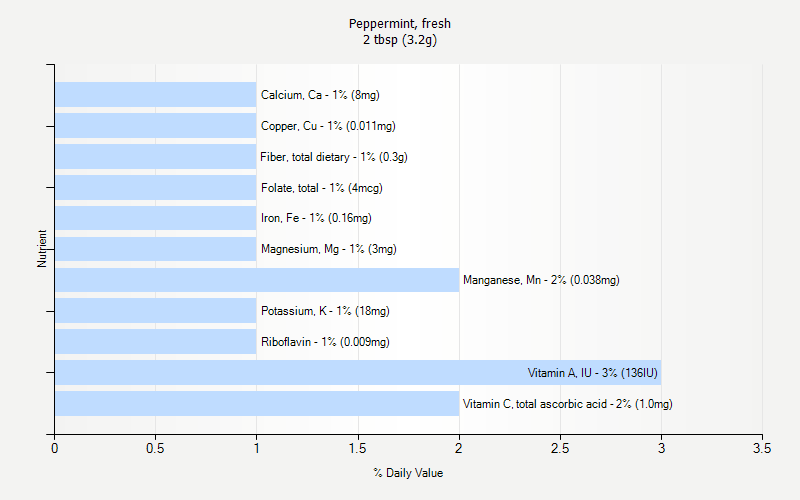Viewport: 800px width, 500px height.
Task: Select the 'Copper, Cu - 1% (0.011mg)' label
Action: coord(328,126)
